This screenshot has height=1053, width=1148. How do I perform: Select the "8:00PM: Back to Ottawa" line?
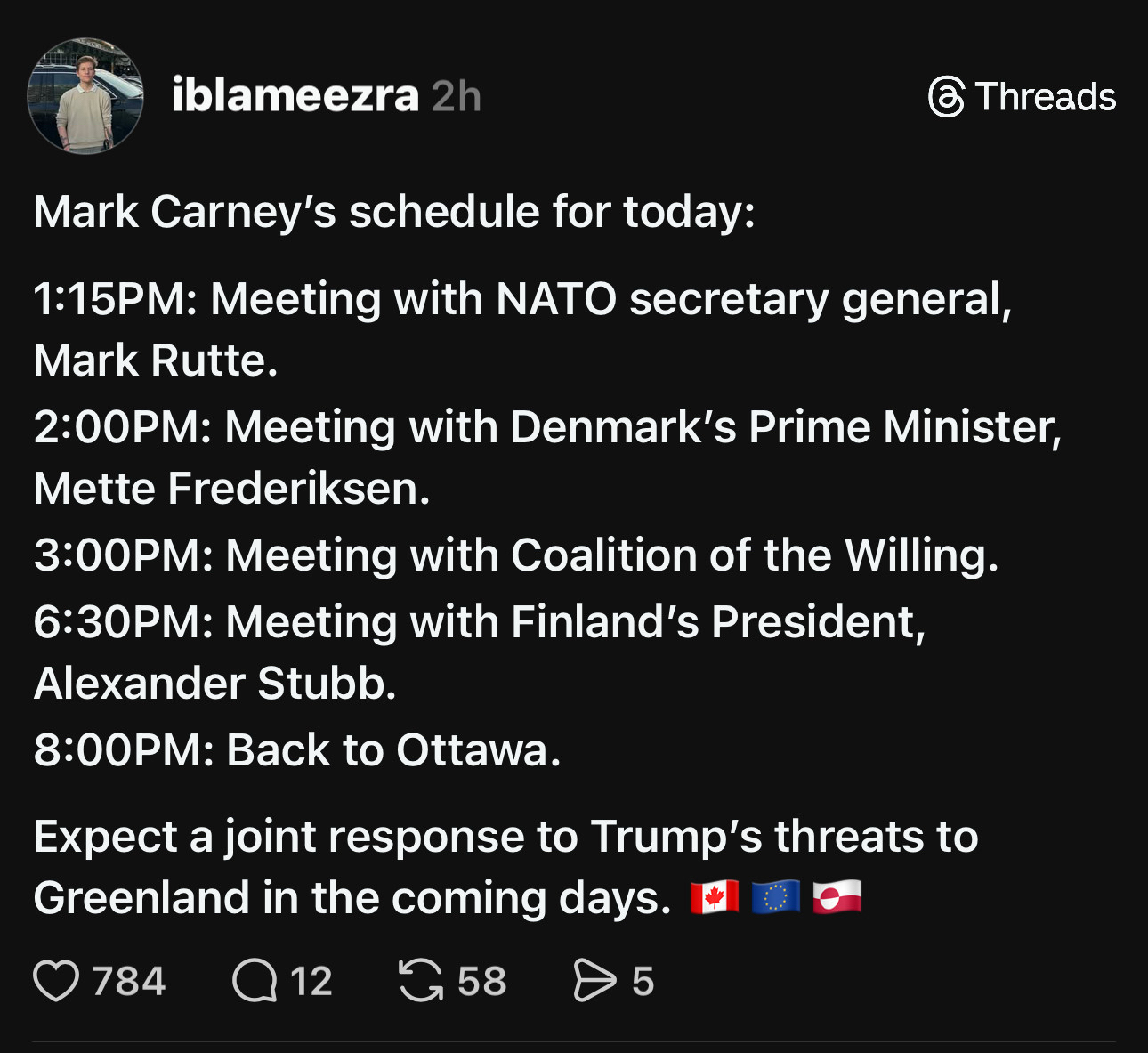(x=297, y=749)
